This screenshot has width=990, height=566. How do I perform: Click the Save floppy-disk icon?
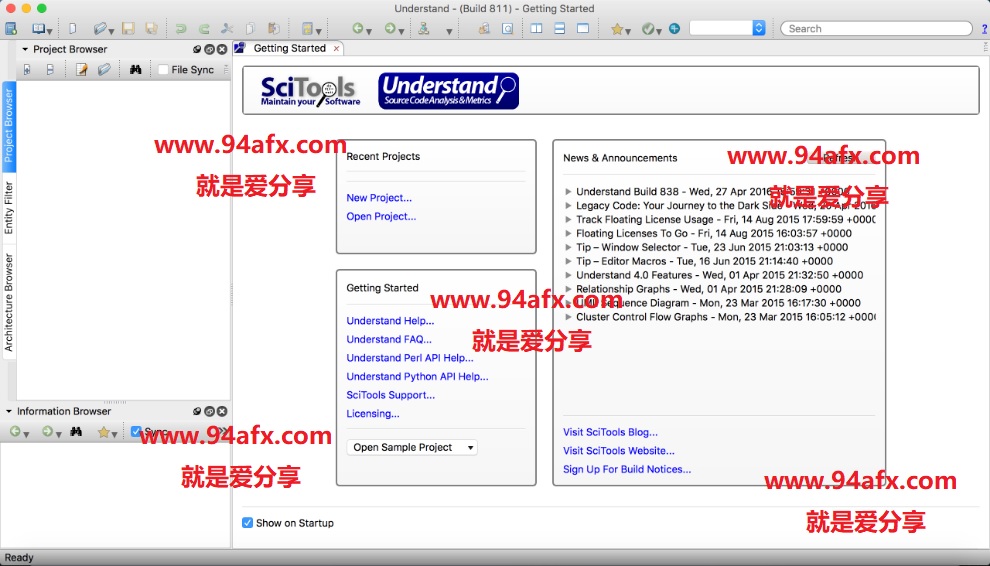(x=128, y=28)
